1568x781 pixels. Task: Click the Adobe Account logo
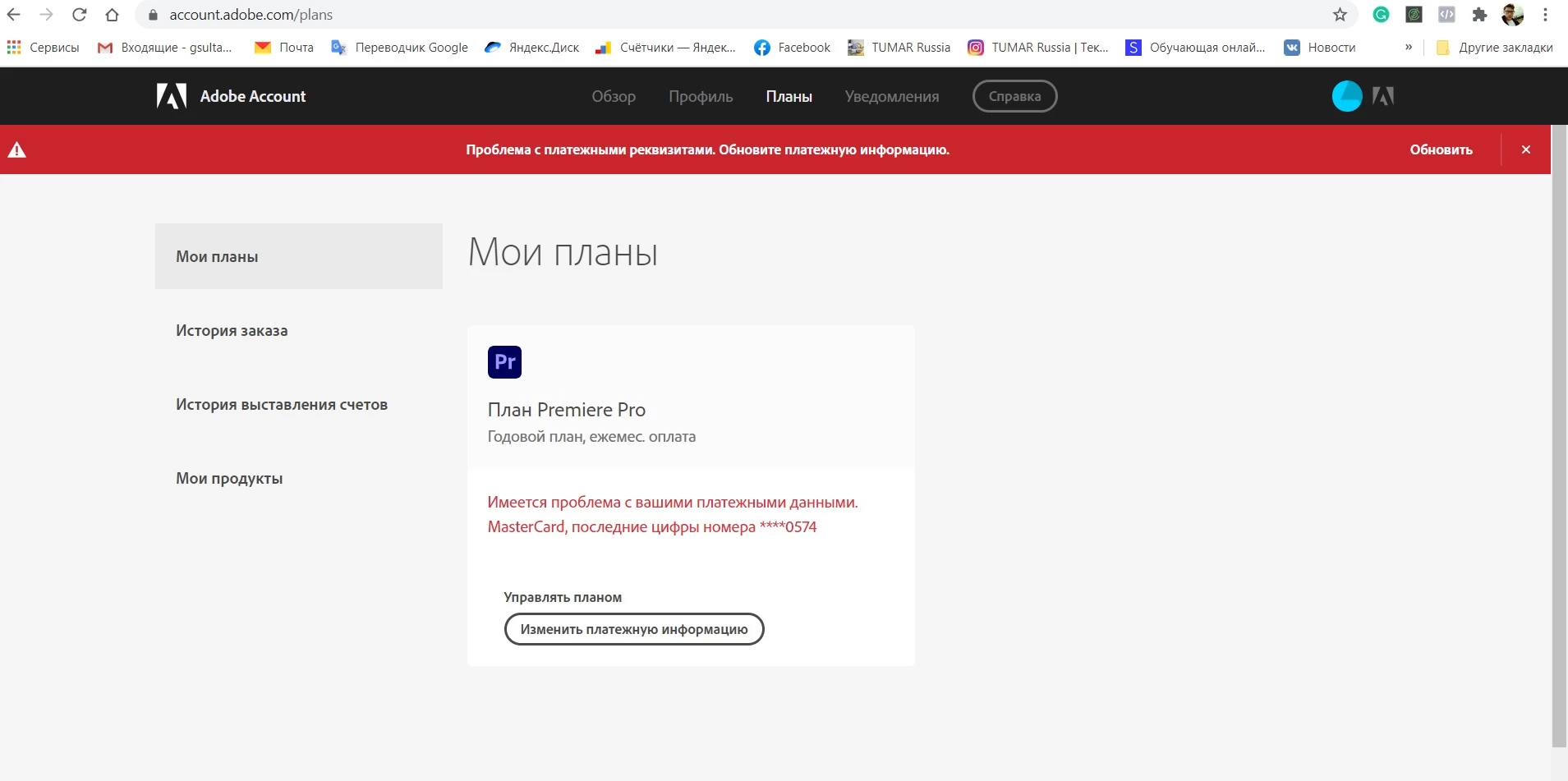231,96
